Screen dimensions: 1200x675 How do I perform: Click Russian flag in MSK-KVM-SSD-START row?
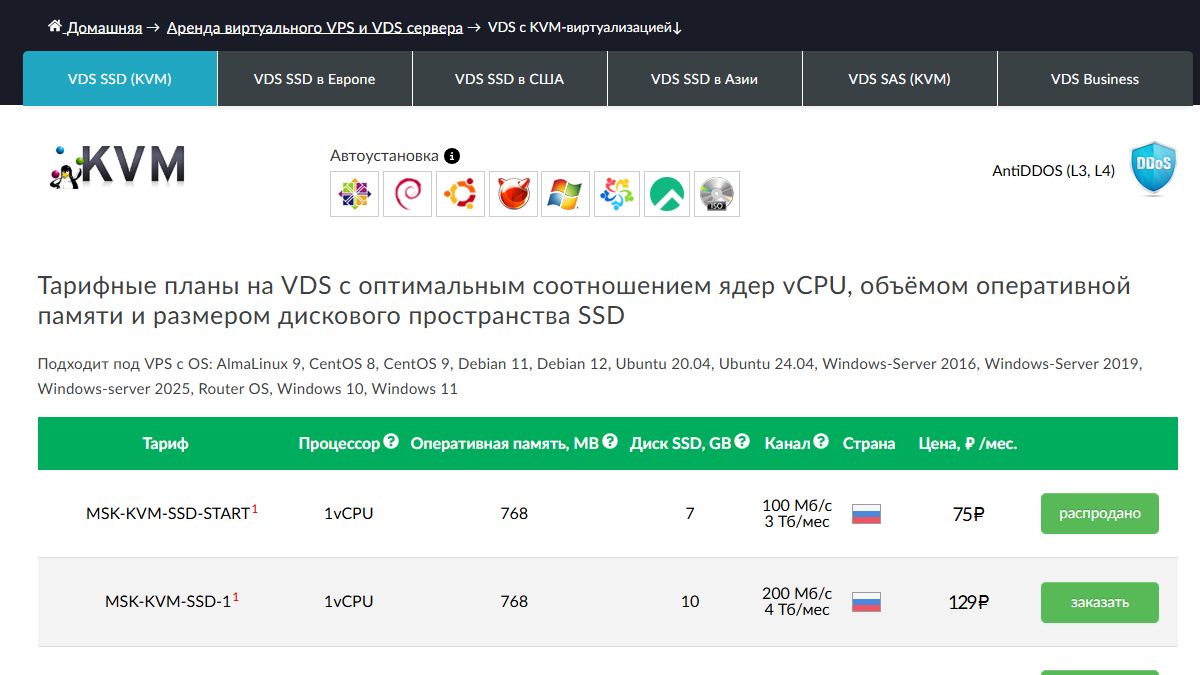click(866, 514)
